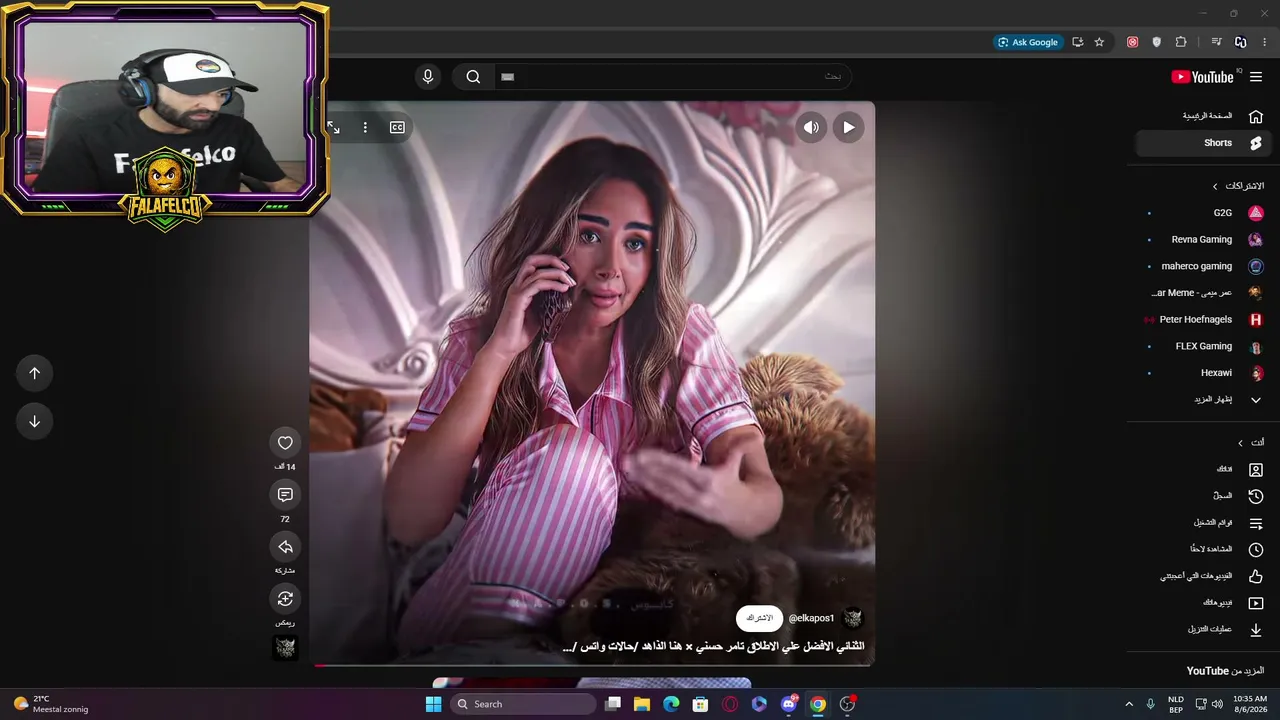Viewport: 1280px width, 720px height.
Task: Open Peter Hoefnagels live channel
Action: coord(1203,320)
